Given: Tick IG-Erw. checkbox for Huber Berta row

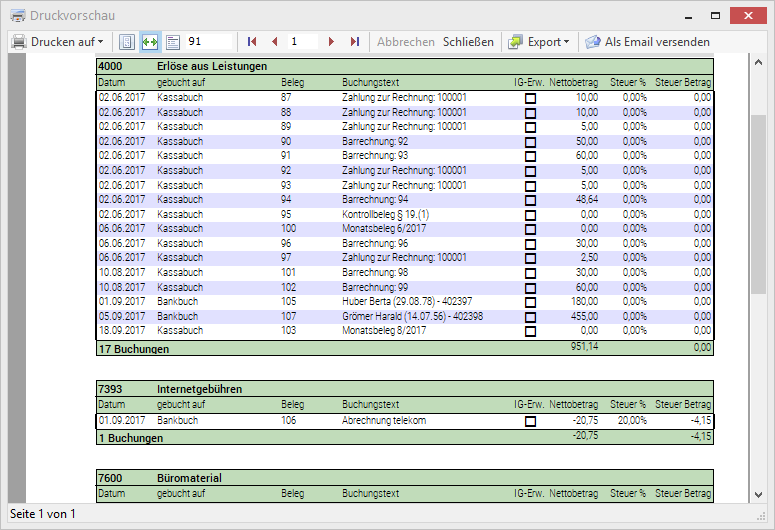Looking at the screenshot, I should point(530,302).
